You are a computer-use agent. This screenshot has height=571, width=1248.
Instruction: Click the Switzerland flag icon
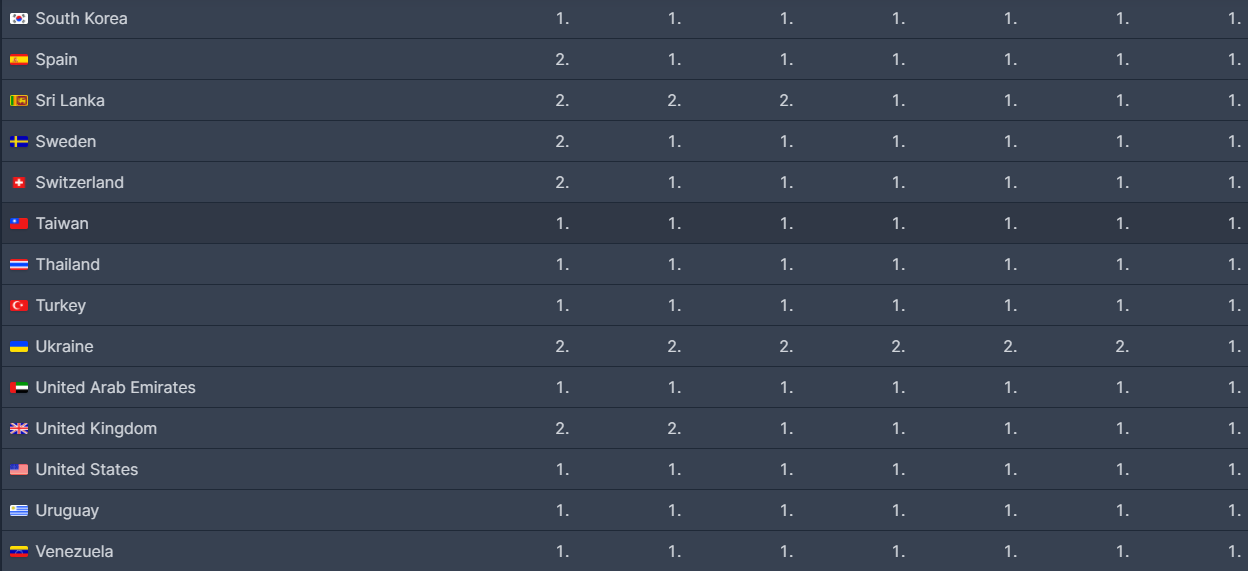pos(19,183)
